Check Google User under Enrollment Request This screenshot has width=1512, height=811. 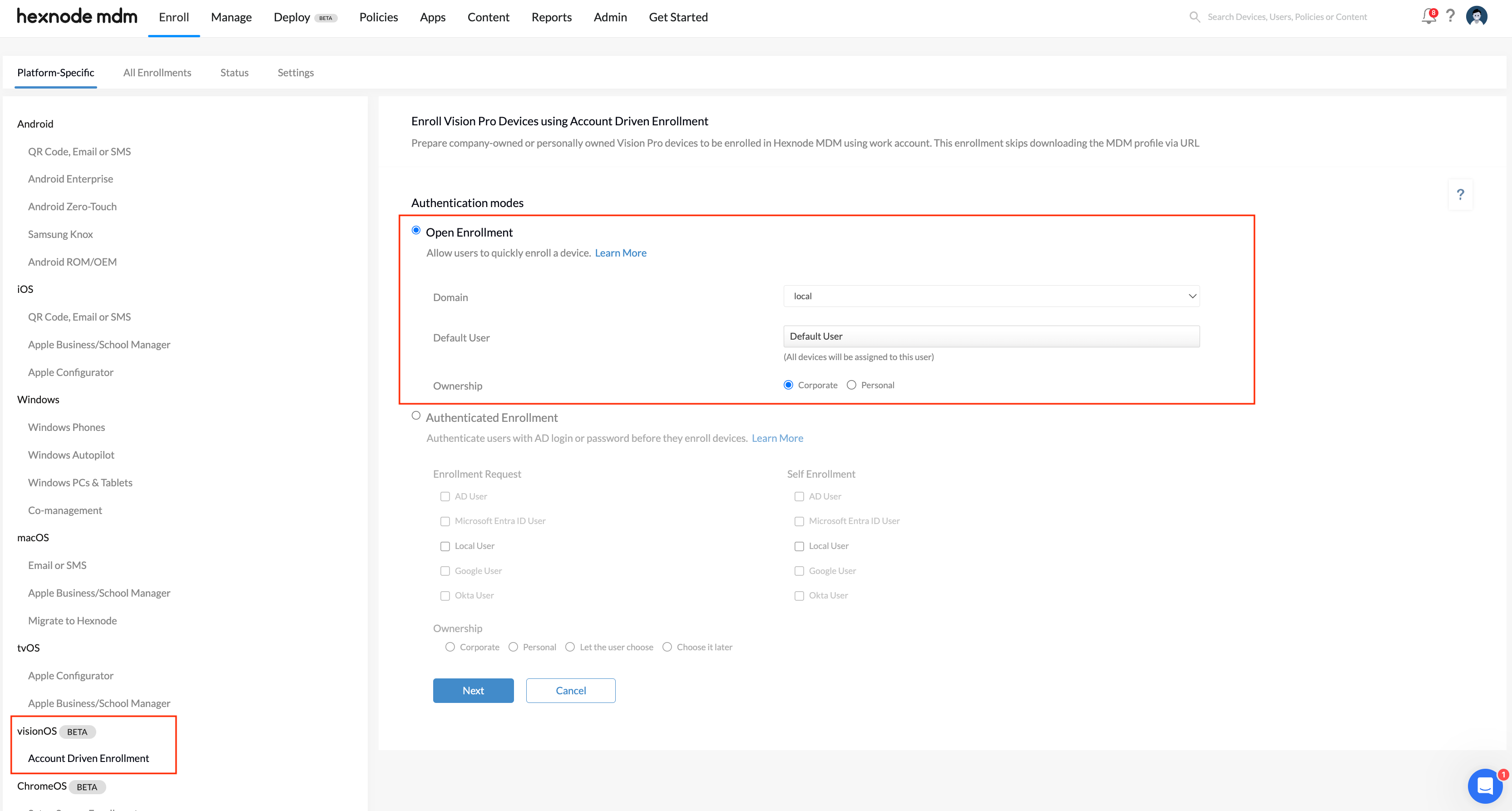[x=445, y=571]
